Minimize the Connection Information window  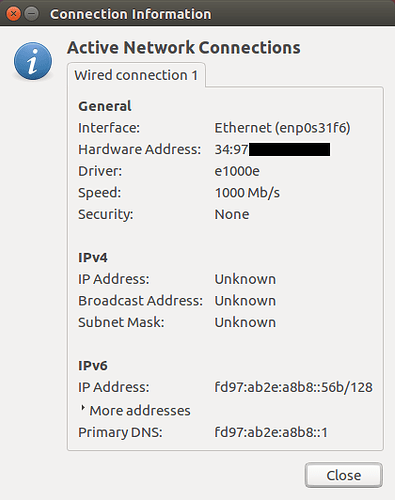pyautogui.click(x=32, y=14)
